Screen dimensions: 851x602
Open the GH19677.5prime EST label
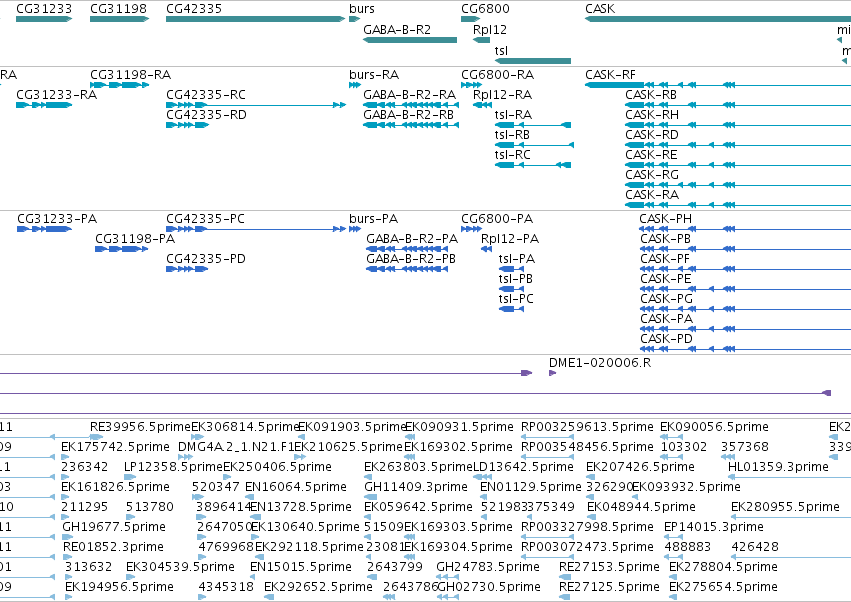pos(114,527)
